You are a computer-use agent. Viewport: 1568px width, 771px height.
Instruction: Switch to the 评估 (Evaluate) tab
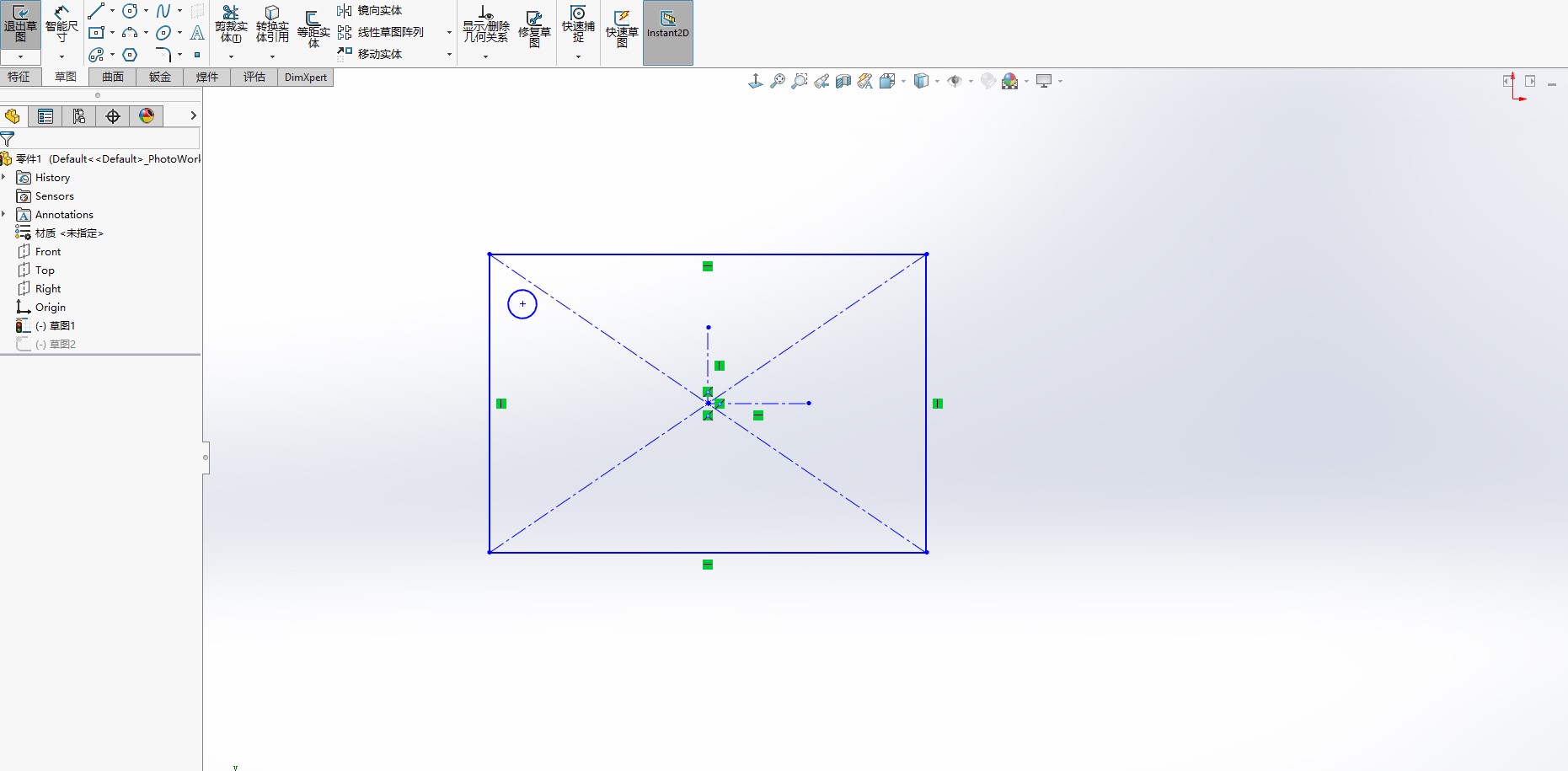click(254, 78)
